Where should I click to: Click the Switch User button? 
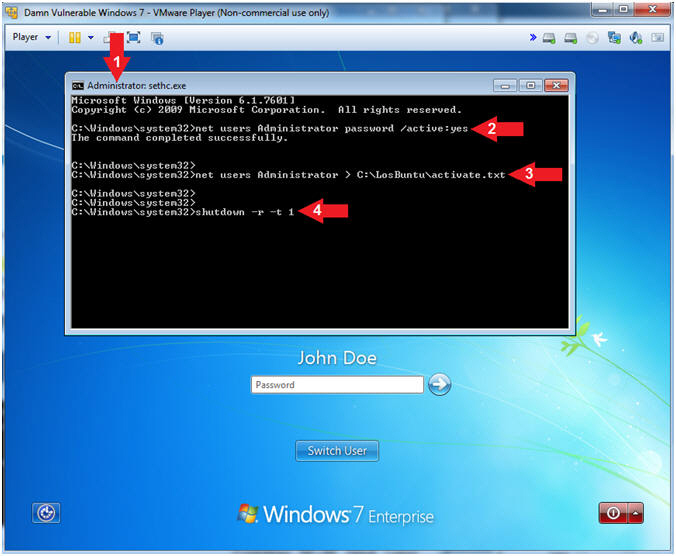pos(337,451)
